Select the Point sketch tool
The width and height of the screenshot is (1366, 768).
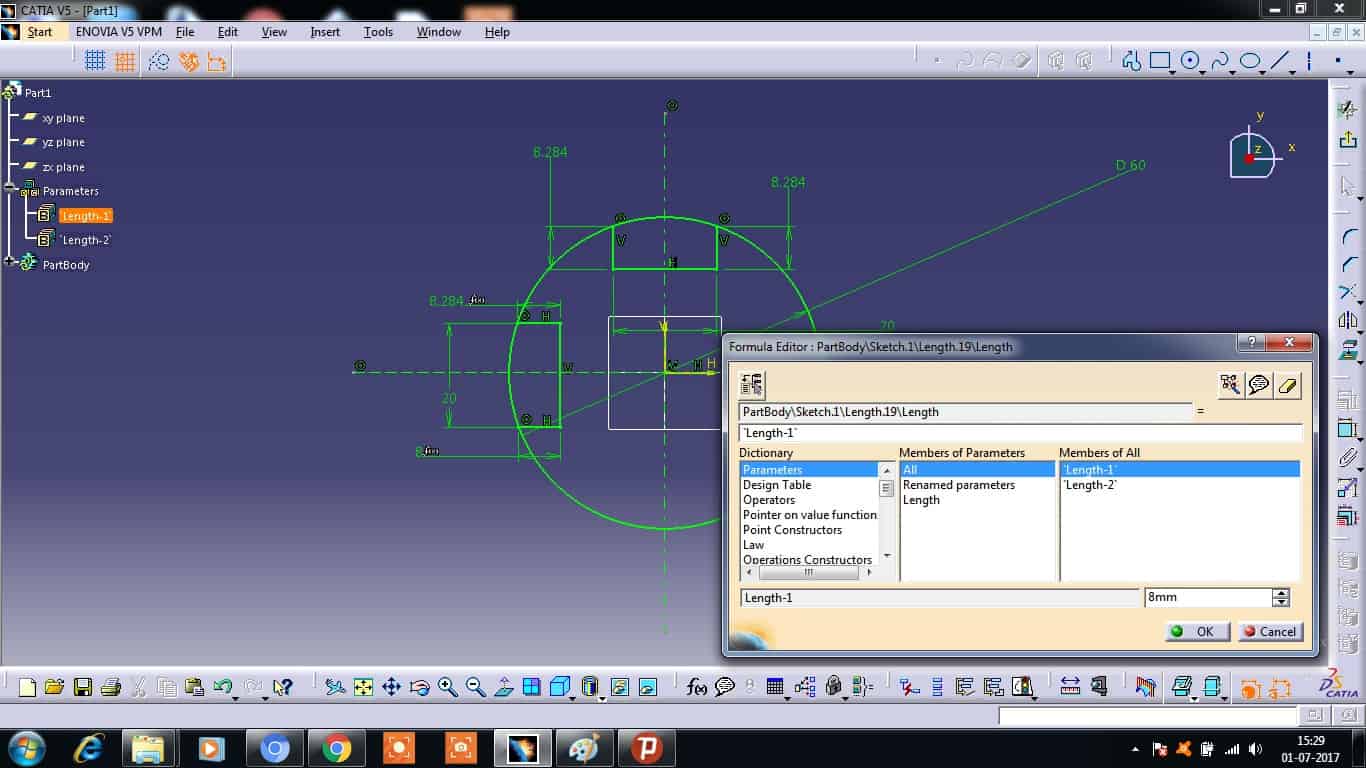[x=1337, y=61]
